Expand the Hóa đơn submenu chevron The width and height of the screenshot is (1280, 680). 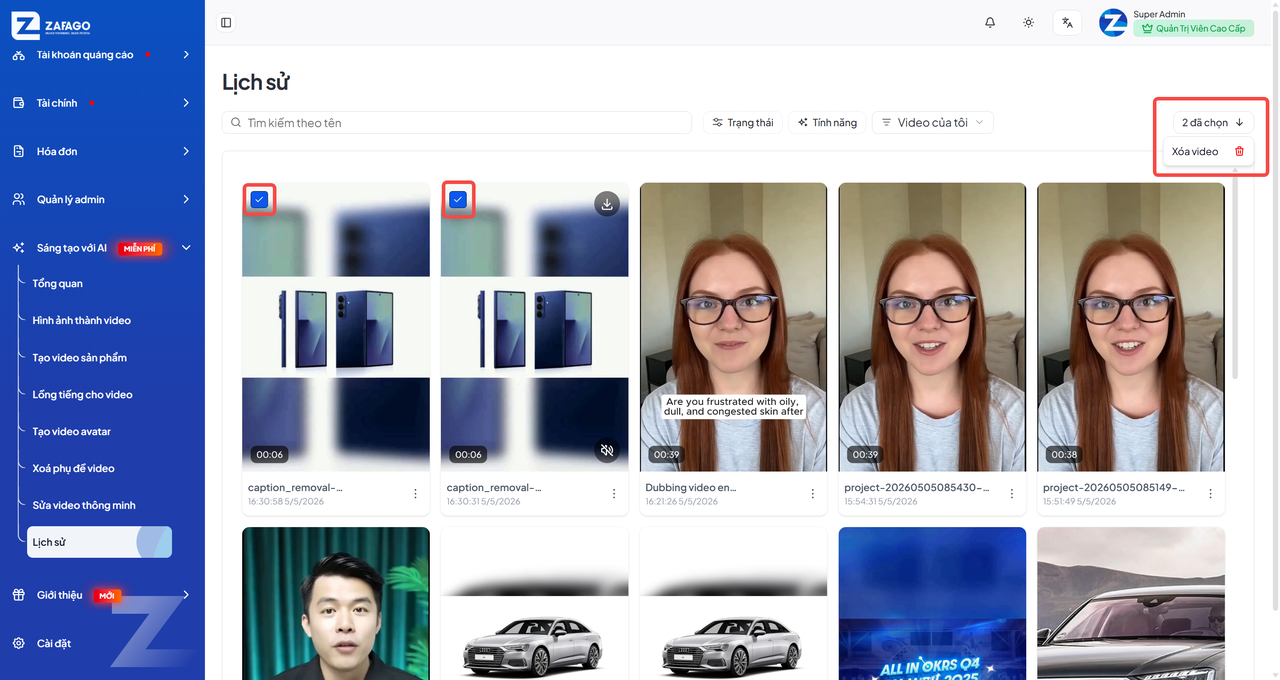tap(186, 151)
